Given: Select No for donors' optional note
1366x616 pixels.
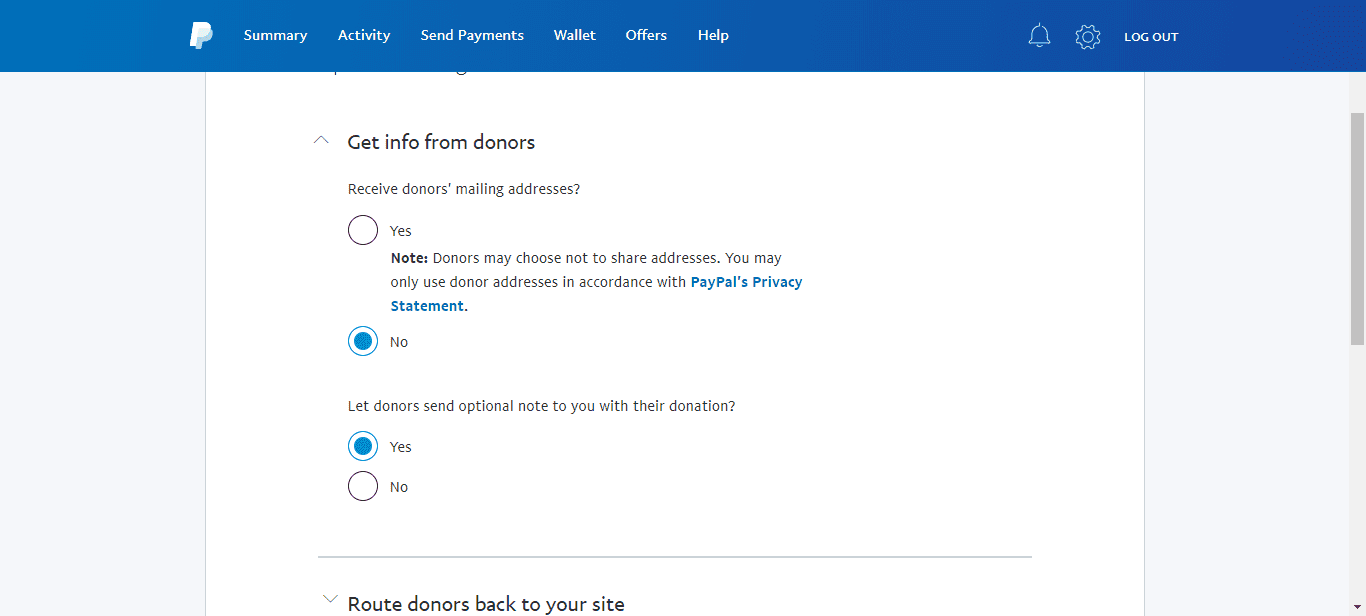Looking at the screenshot, I should coord(363,487).
